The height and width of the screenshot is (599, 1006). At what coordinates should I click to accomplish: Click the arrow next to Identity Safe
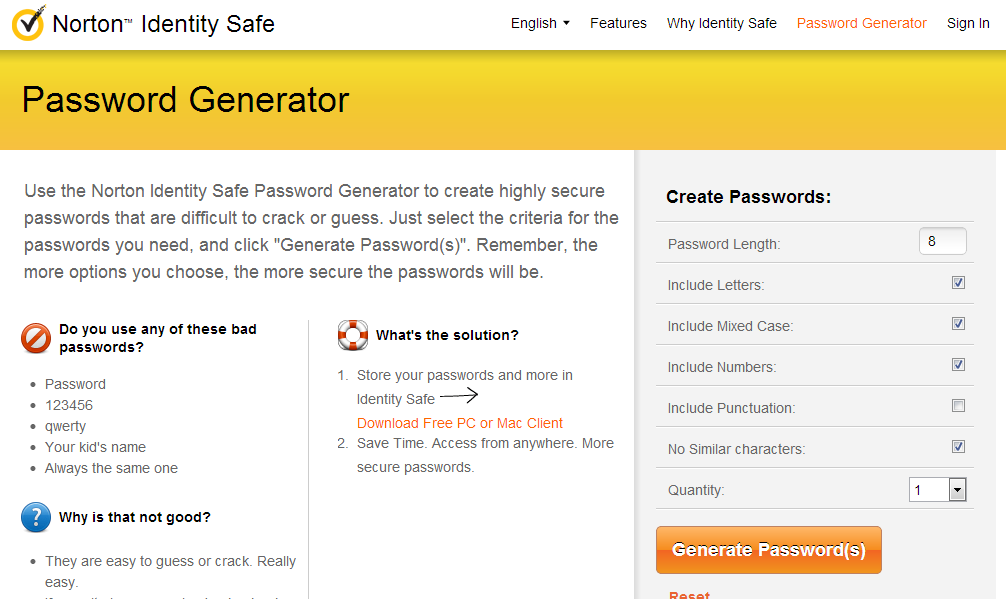[x=460, y=395]
